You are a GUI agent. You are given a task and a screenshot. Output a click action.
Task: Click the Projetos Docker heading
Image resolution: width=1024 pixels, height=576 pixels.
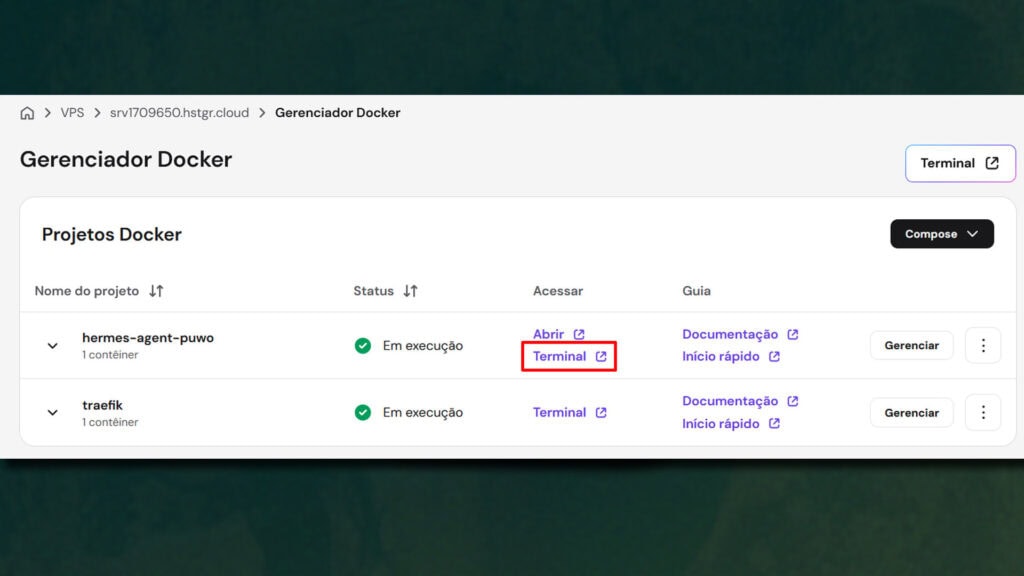[x=112, y=234]
